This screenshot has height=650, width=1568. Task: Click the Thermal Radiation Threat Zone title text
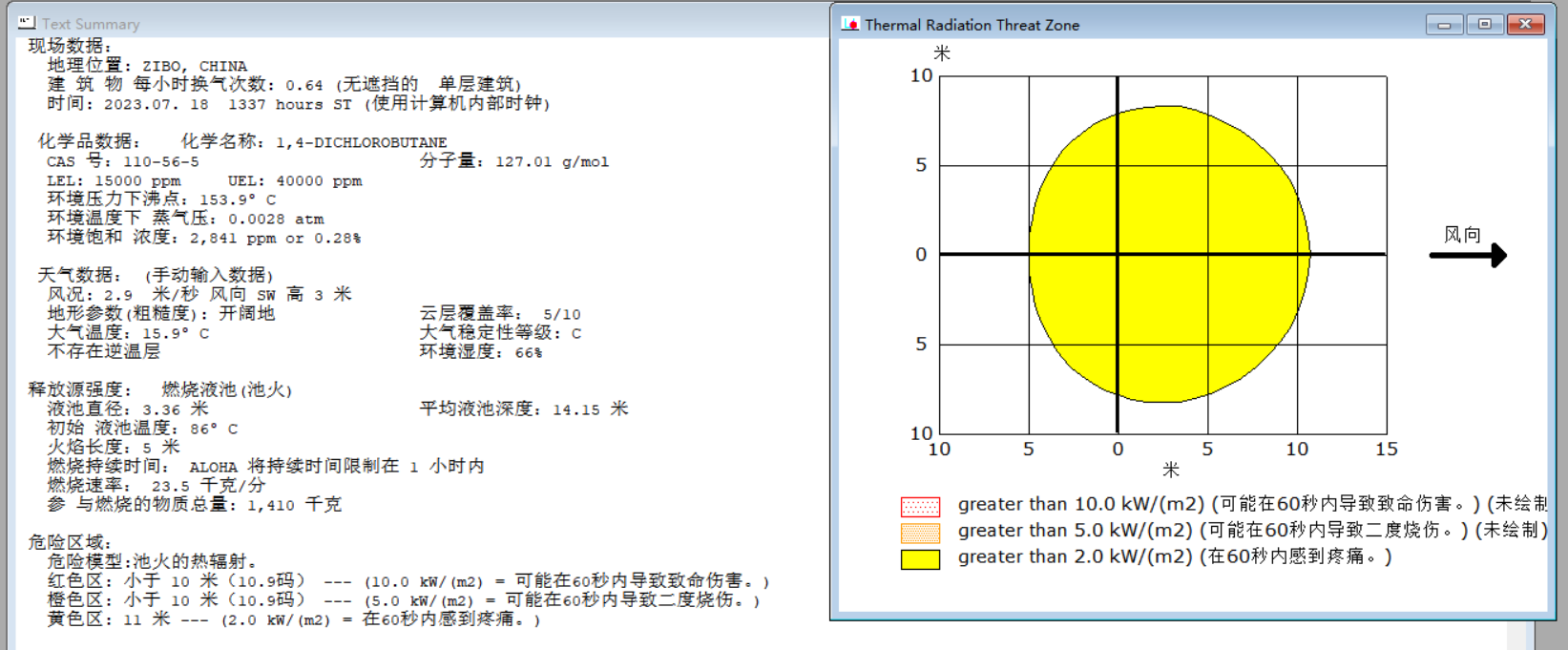972,25
